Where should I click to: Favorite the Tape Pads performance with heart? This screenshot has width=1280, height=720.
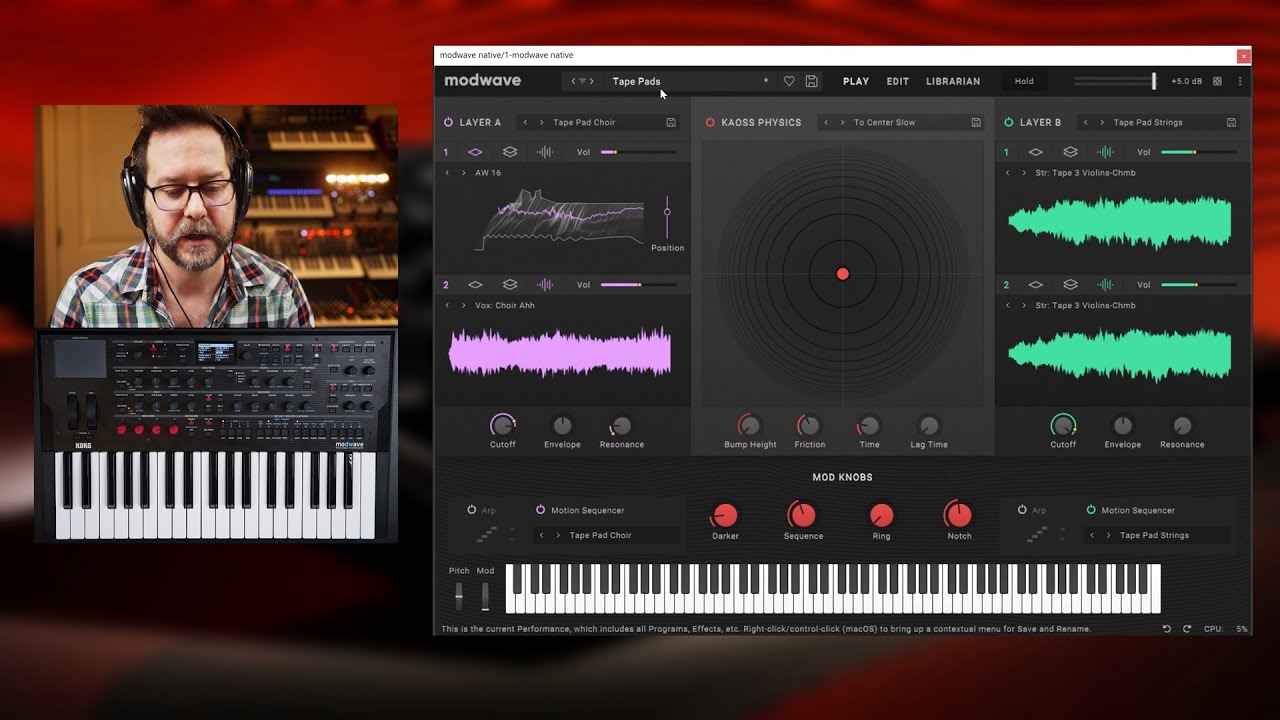(789, 81)
